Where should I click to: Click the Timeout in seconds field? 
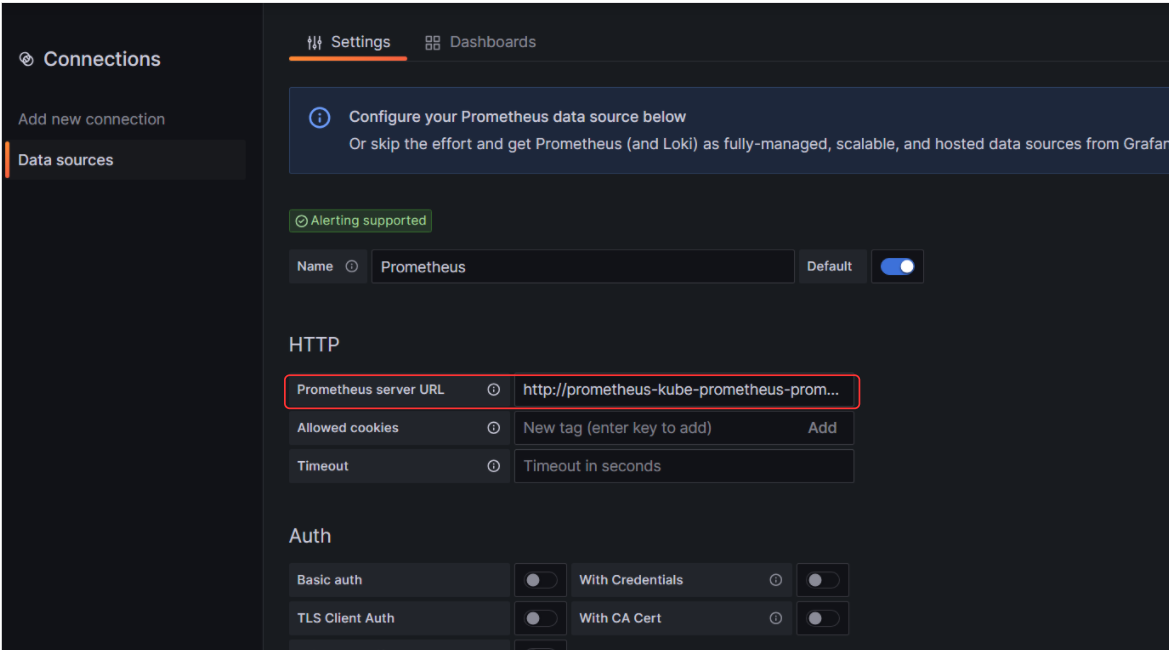[684, 466]
